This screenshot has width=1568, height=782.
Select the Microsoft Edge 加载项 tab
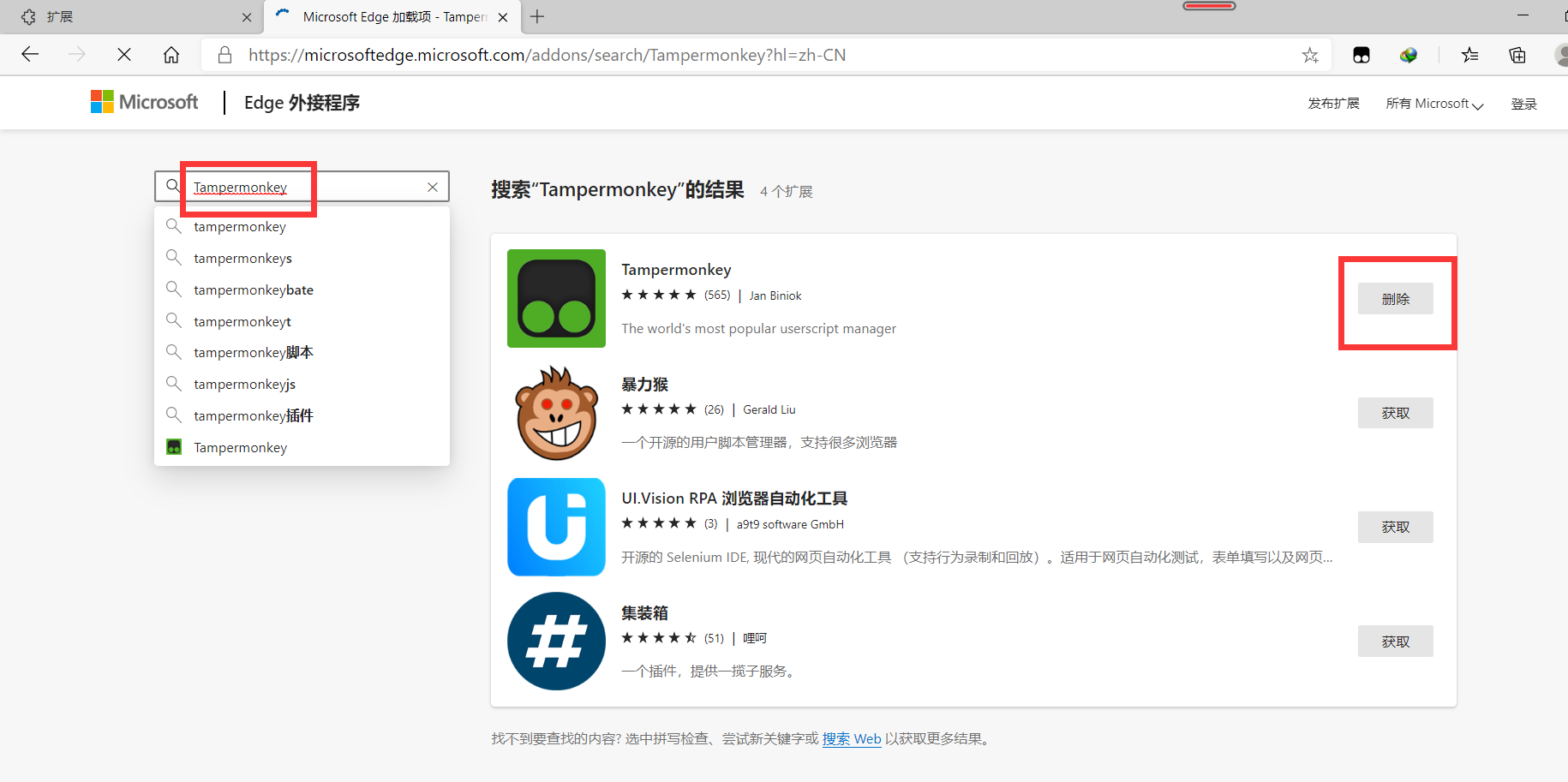[392, 17]
